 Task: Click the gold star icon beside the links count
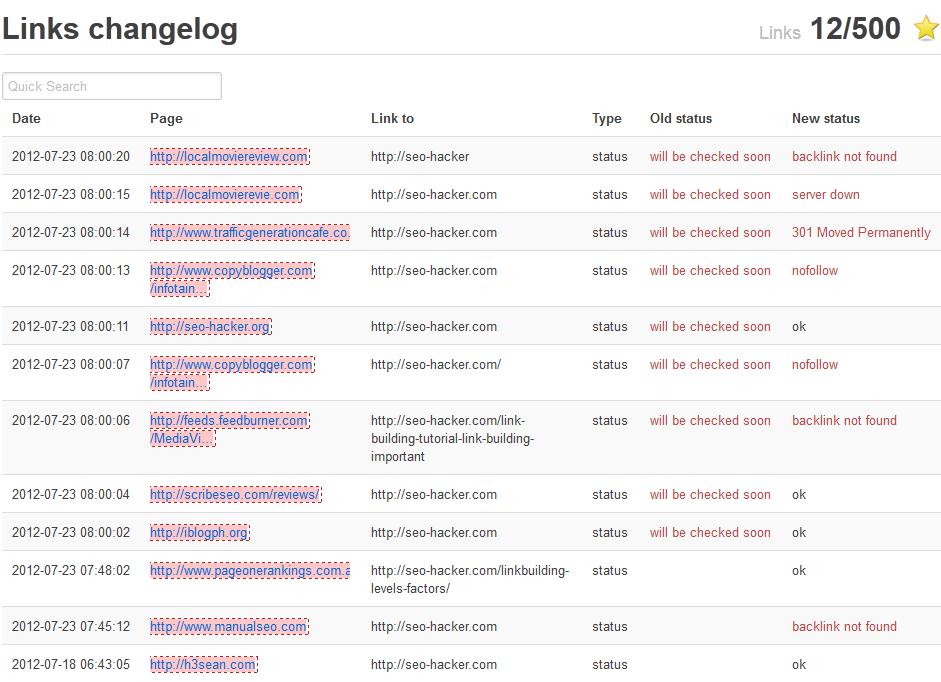[926, 29]
